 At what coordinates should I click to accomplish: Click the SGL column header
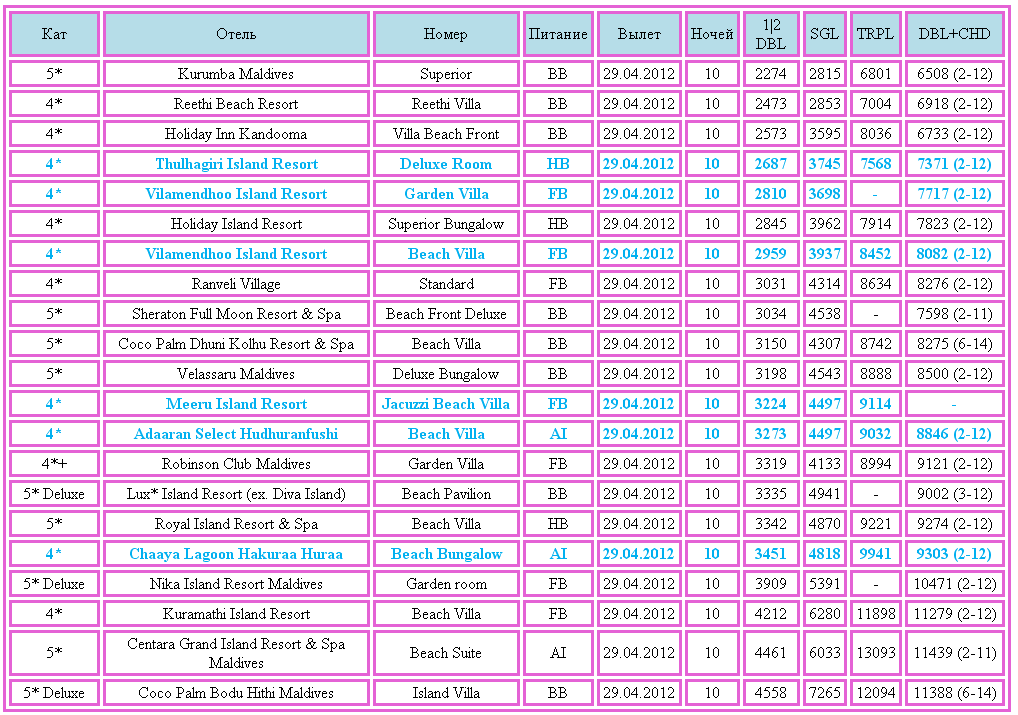824,34
